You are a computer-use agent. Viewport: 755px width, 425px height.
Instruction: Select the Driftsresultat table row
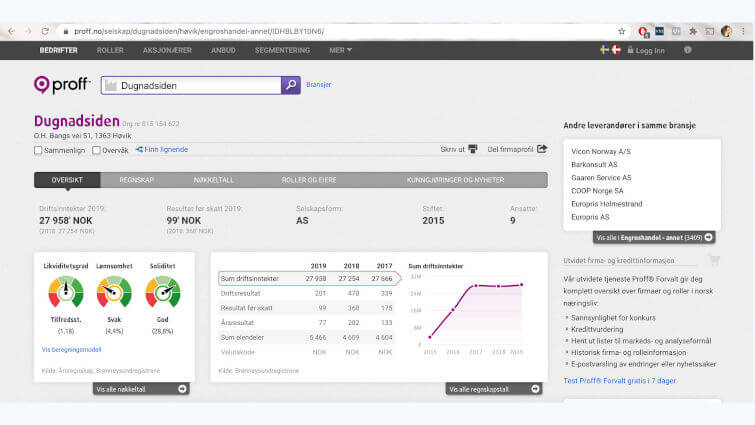(x=306, y=293)
